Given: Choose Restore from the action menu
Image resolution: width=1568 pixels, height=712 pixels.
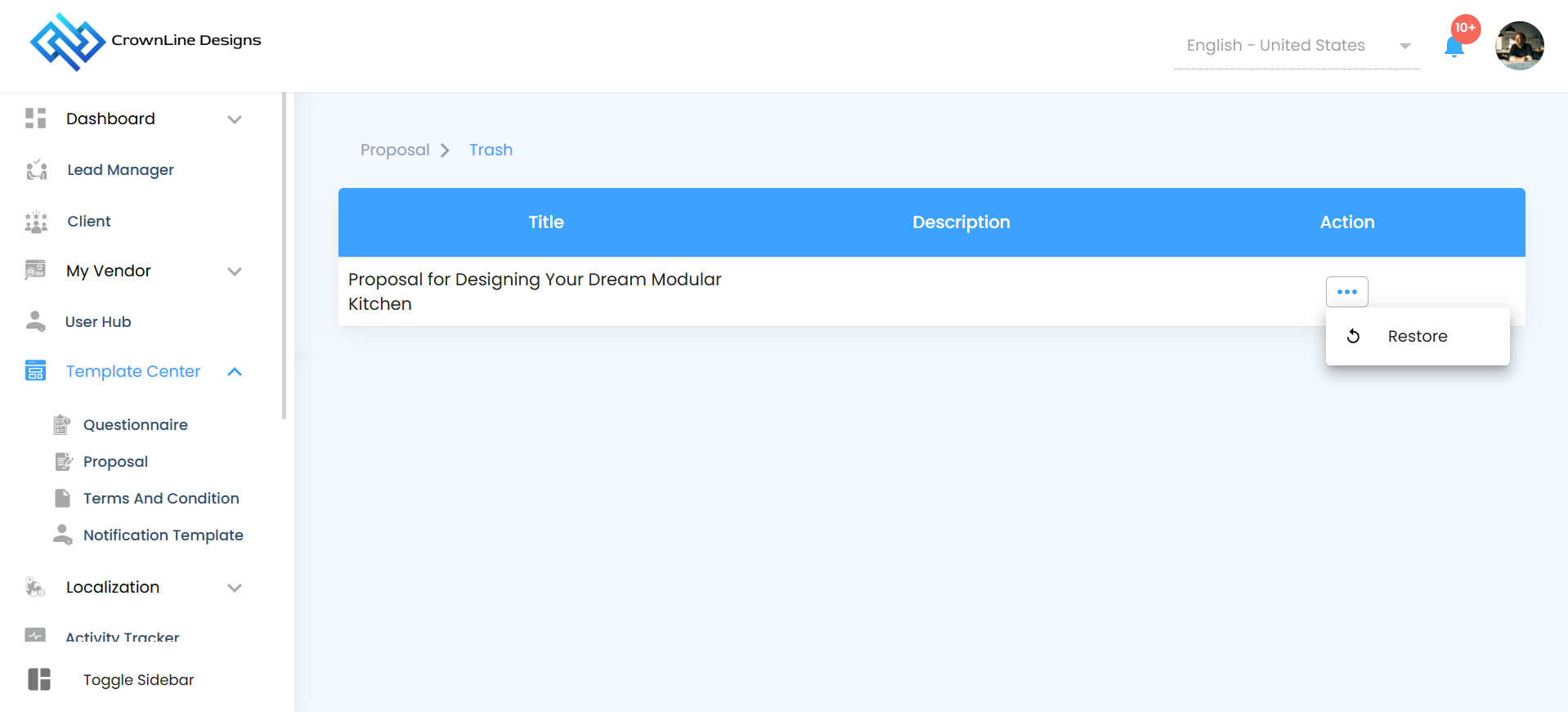Looking at the screenshot, I should click(1418, 336).
